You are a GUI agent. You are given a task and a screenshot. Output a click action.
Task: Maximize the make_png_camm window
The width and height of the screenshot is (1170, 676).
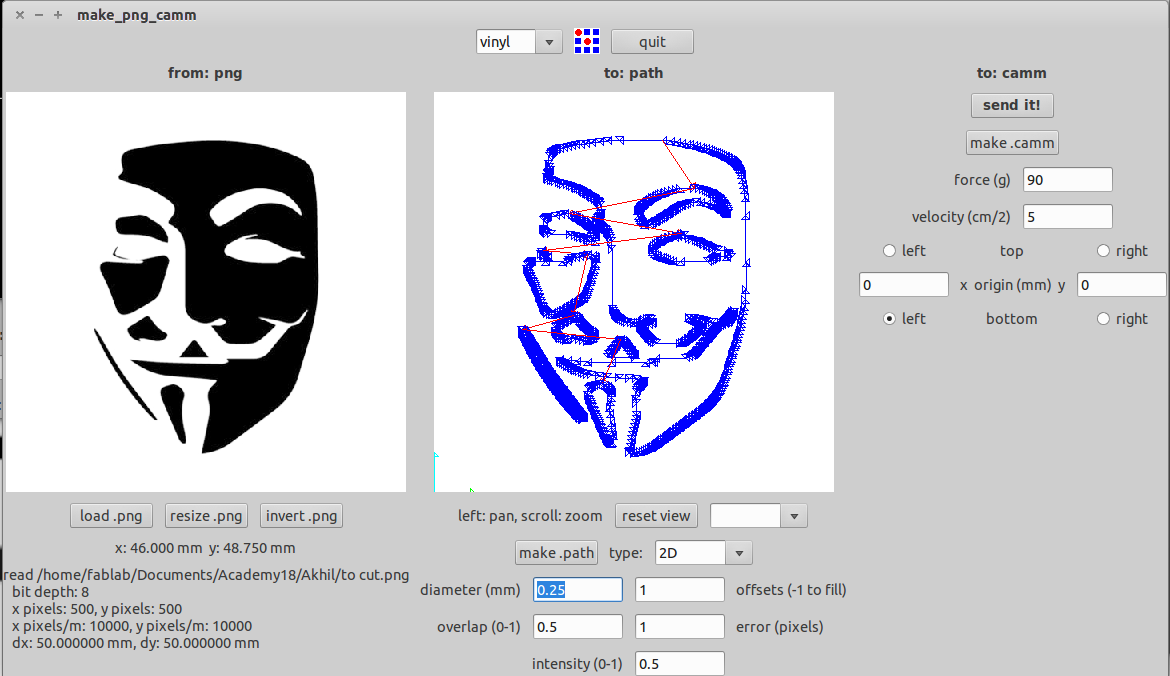[x=57, y=15]
